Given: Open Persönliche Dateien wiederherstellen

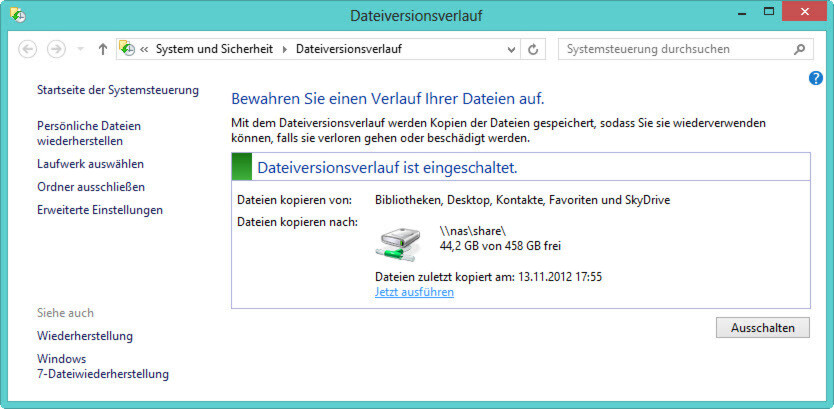Looking at the screenshot, I should tap(89, 133).
